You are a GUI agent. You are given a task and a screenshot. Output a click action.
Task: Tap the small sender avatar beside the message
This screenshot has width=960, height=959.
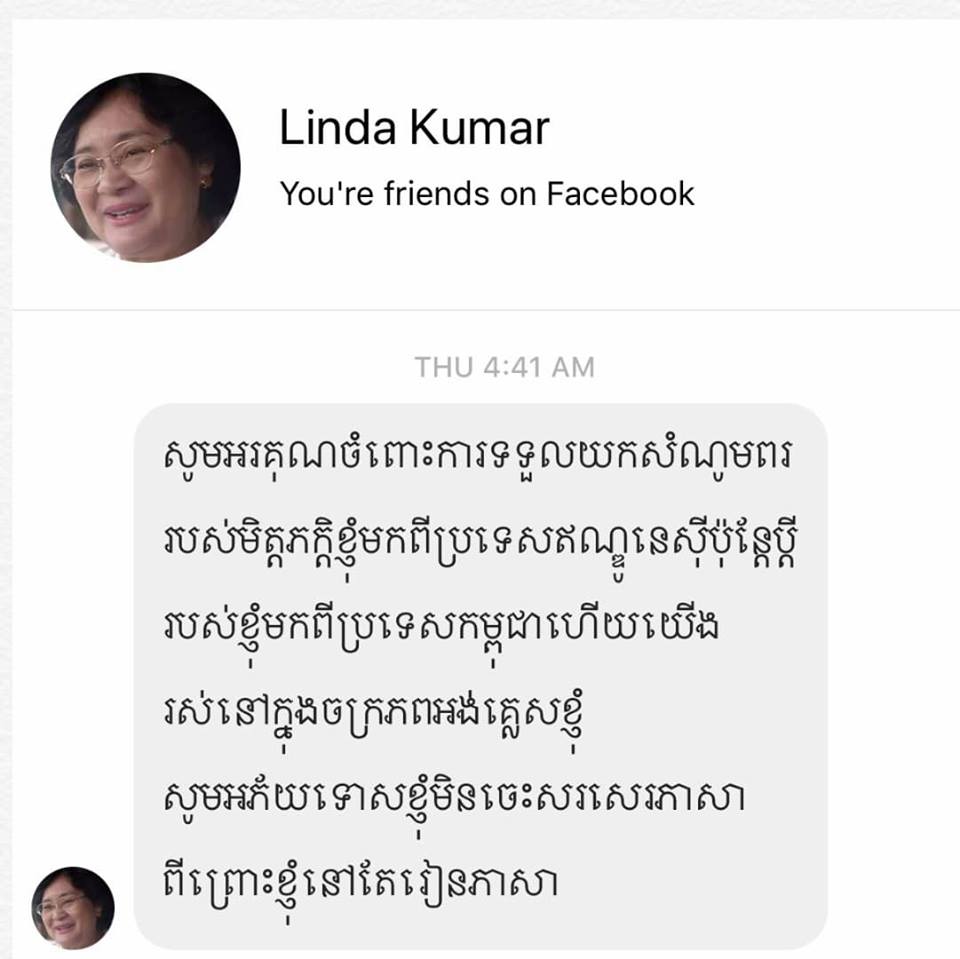coord(73,907)
